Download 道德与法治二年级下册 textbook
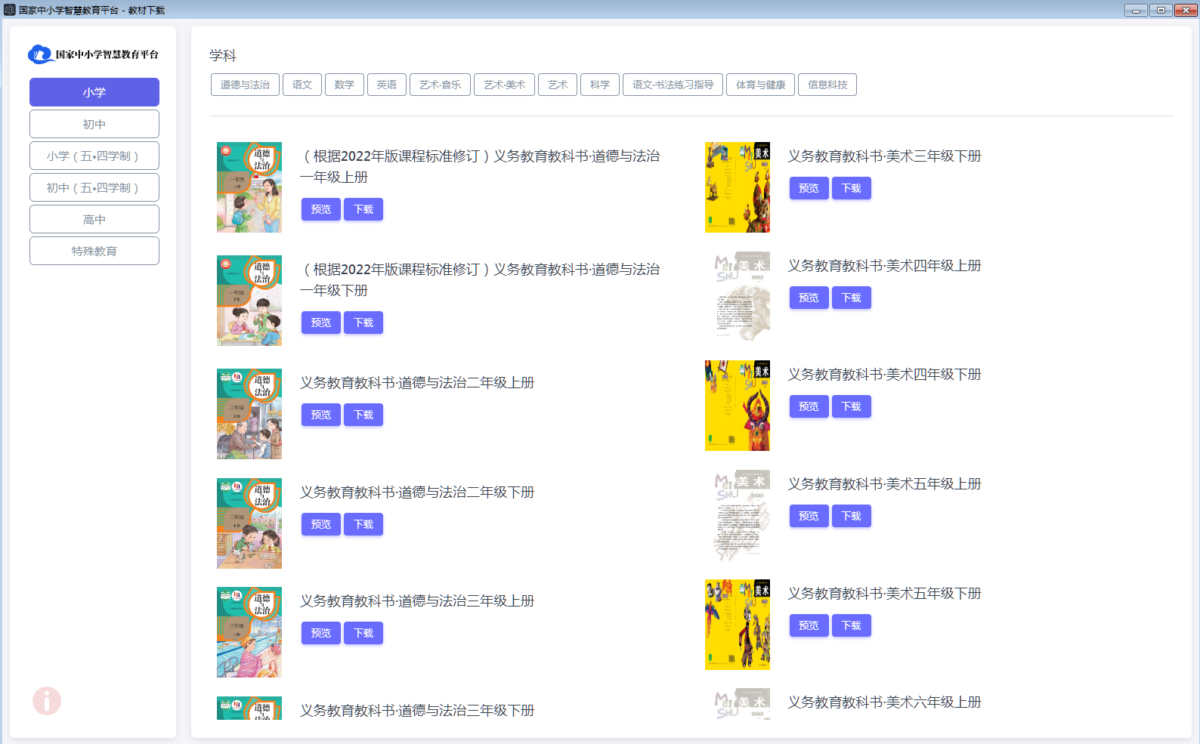This screenshot has height=744, width=1200. [363, 523]
